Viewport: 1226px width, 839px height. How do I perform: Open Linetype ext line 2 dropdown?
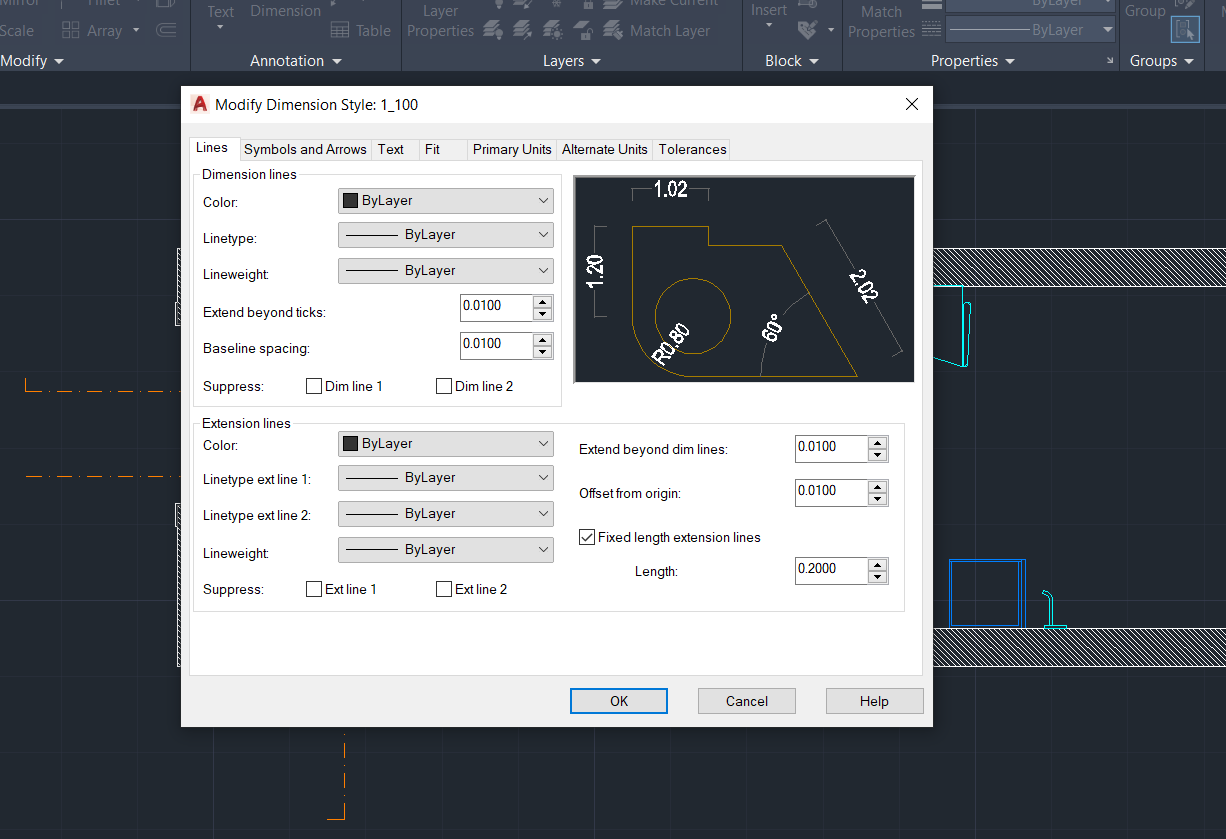pos(446,514)
